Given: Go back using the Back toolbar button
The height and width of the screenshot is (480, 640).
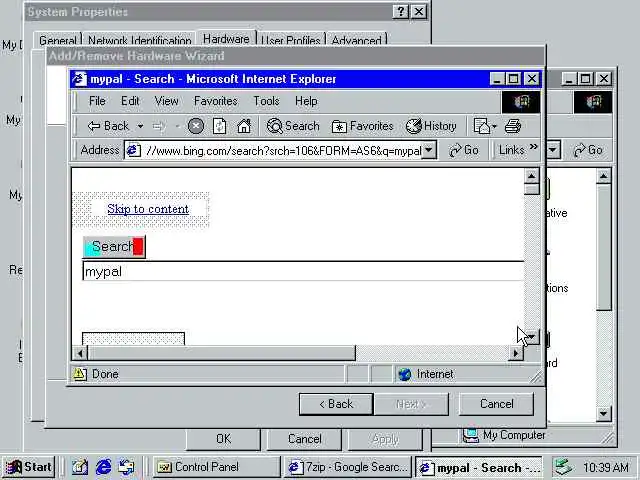Looking at the screenshot, I should [x=108, y=126].
